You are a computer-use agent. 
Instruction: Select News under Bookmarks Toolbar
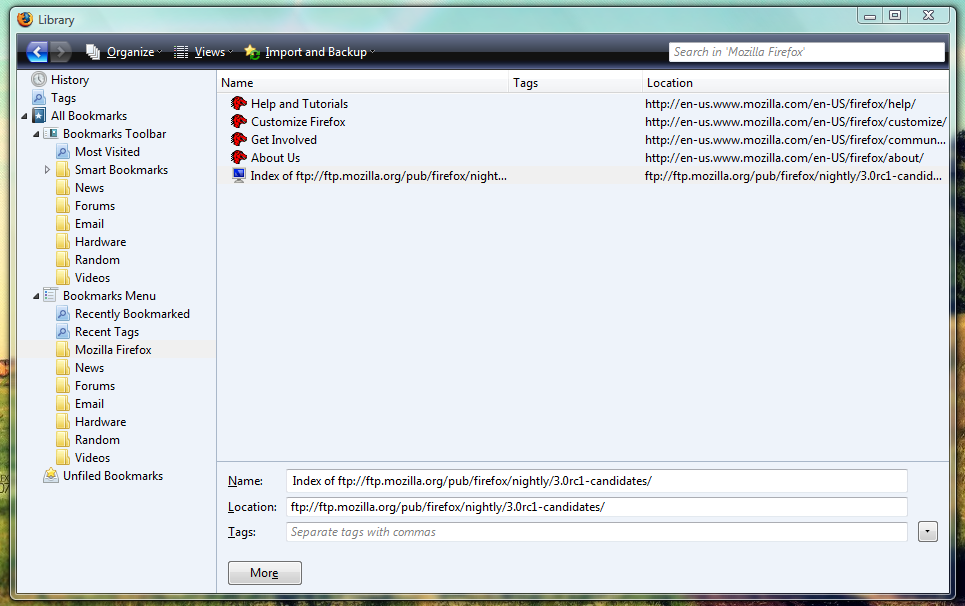click(89, 188)
